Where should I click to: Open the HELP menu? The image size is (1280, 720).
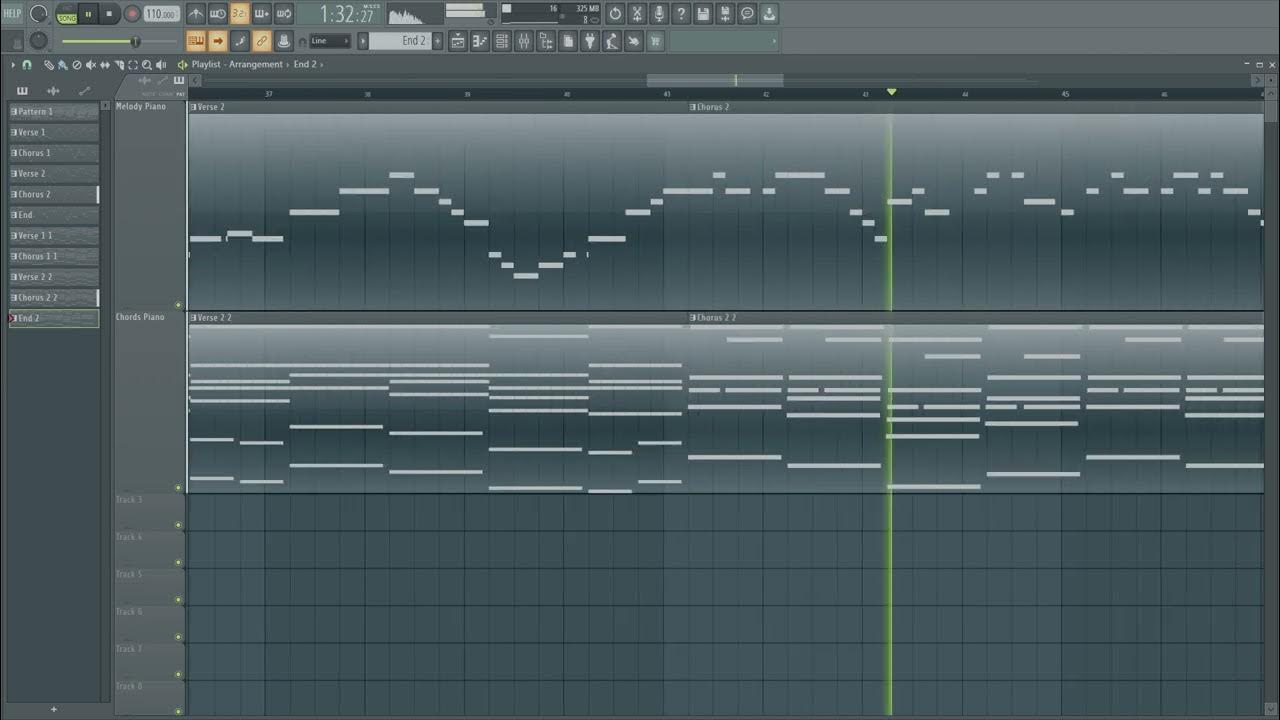[13, 13]
